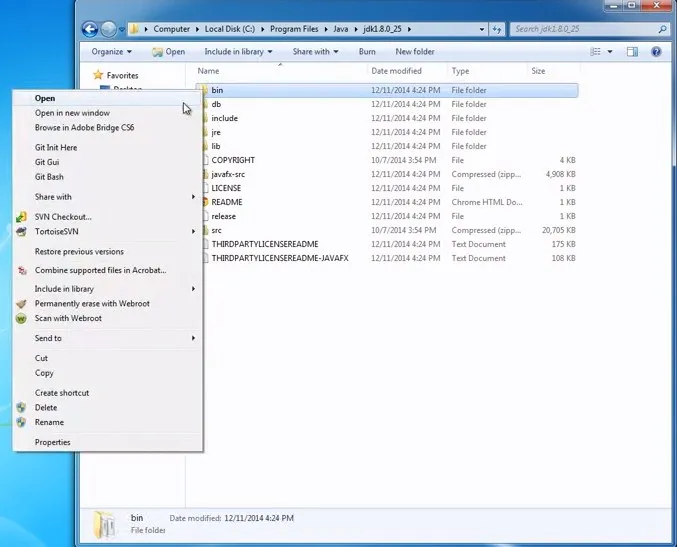Open the Organize menu

[x=111, y=51]
